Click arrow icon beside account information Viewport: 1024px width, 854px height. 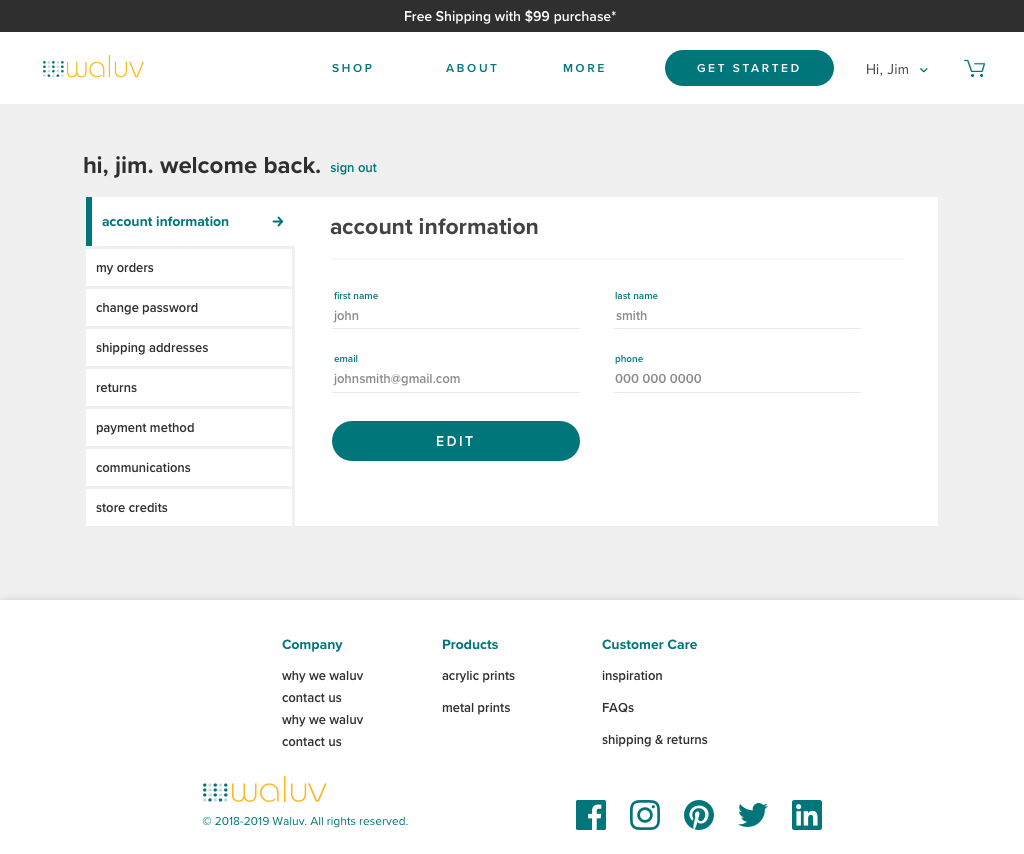278,221
